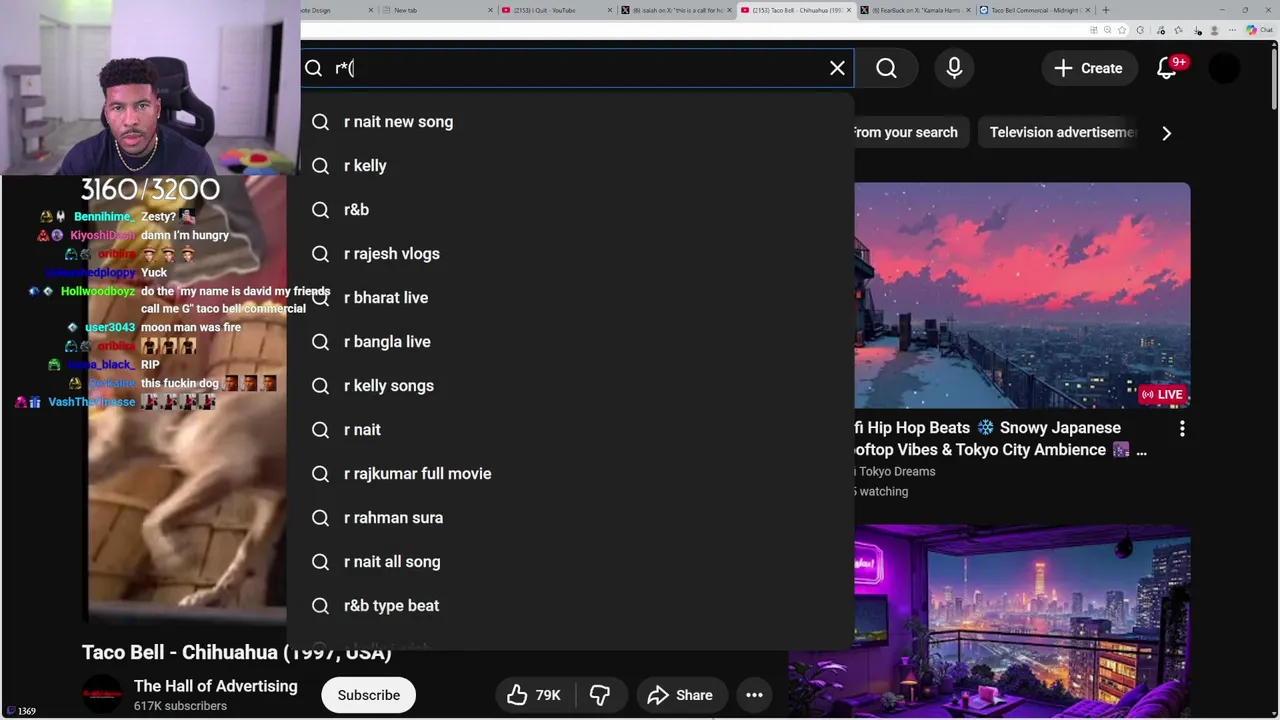Open the Tokyo Dreams channel link
This screenshot has height=720, width=1280.
coord(895,471)
